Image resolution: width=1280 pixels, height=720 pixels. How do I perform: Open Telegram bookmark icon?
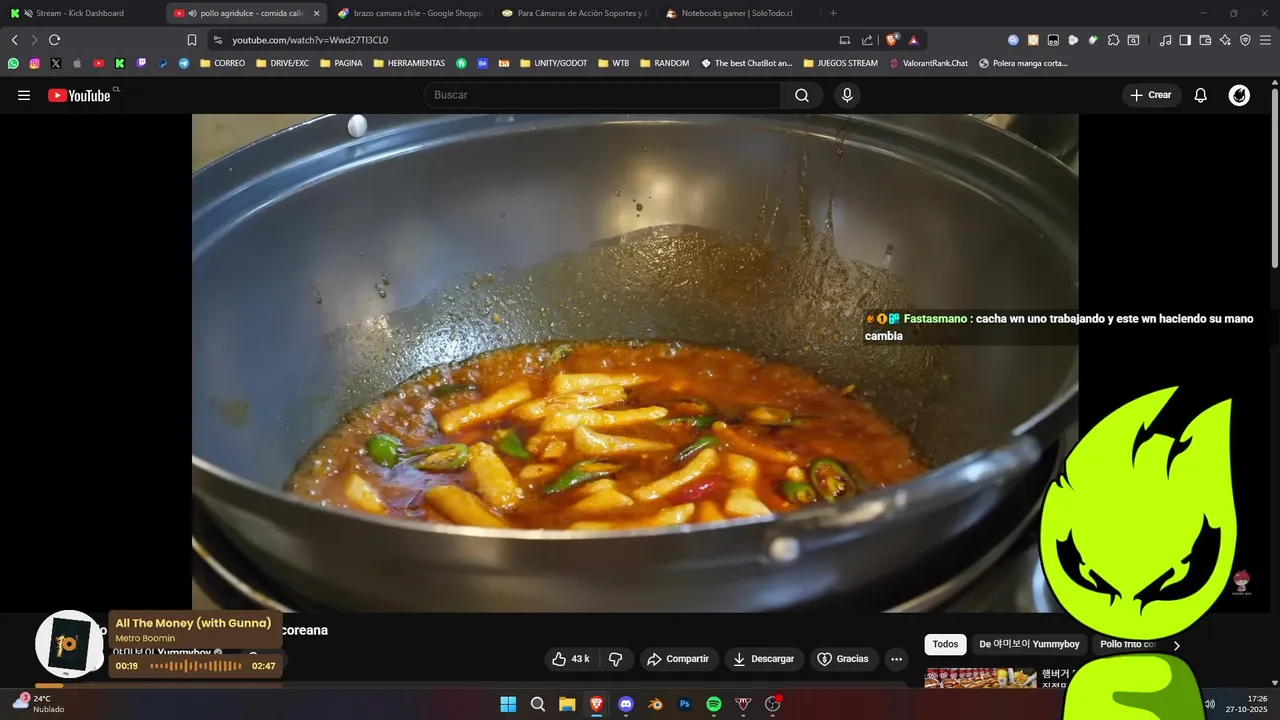[184, 63]
